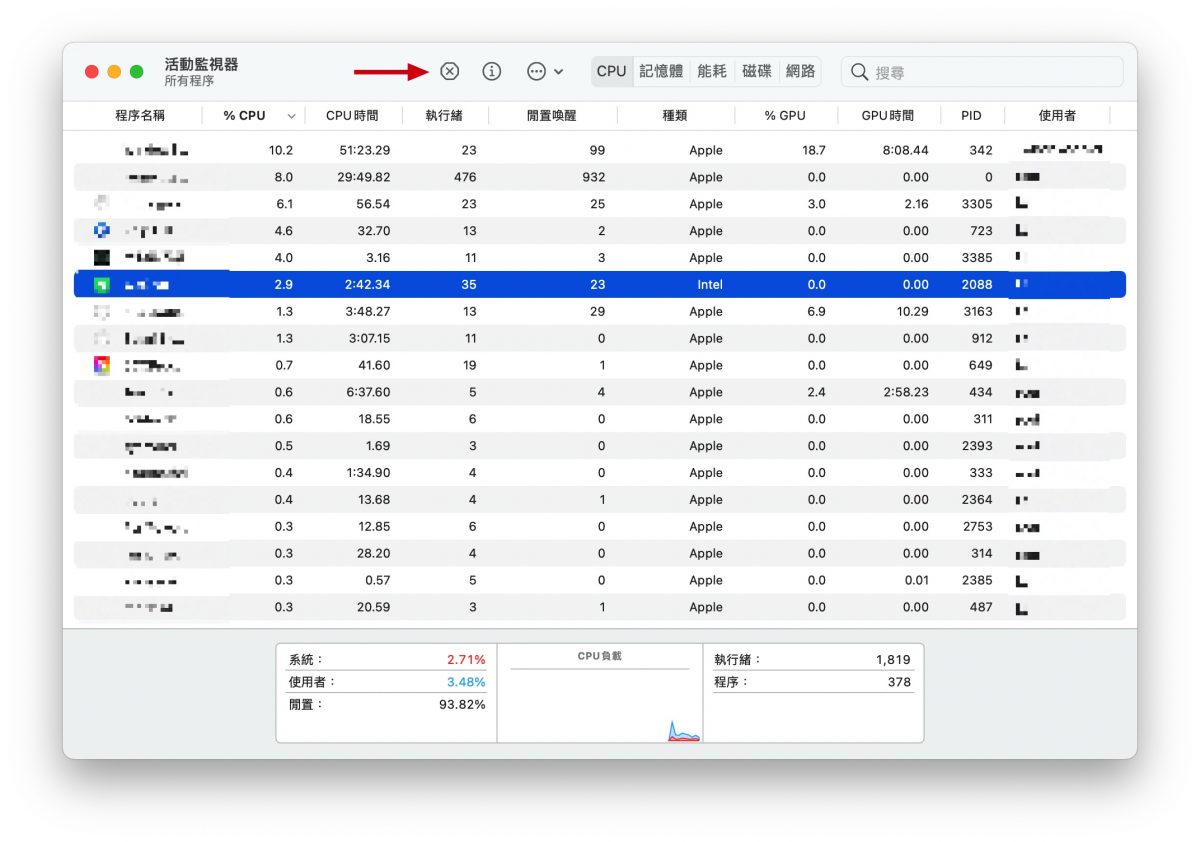Sort by the % GPU column header
The height and width of the screenshot is (842, 1200).
coord(785,115)
